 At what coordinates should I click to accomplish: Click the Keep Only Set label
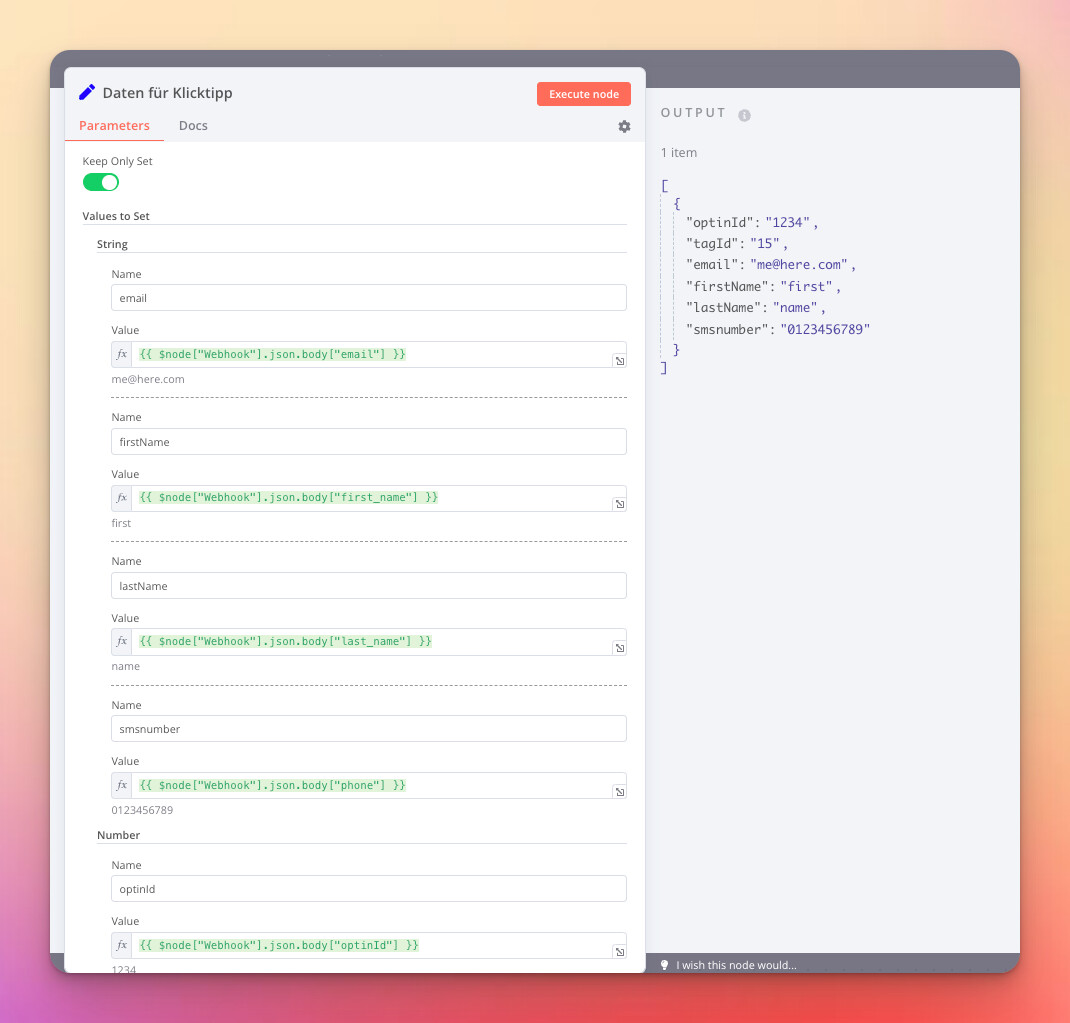[117, 161]
